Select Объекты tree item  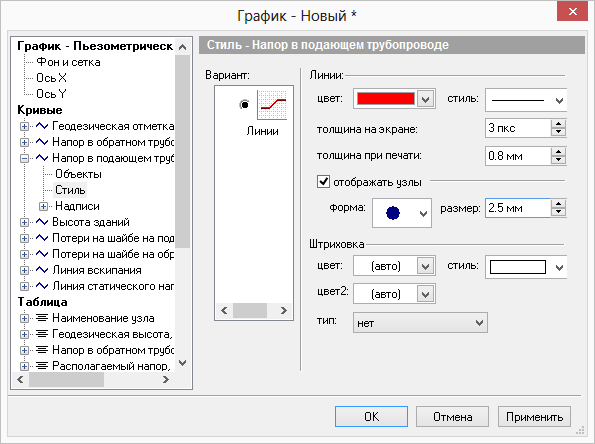(78, 174)
